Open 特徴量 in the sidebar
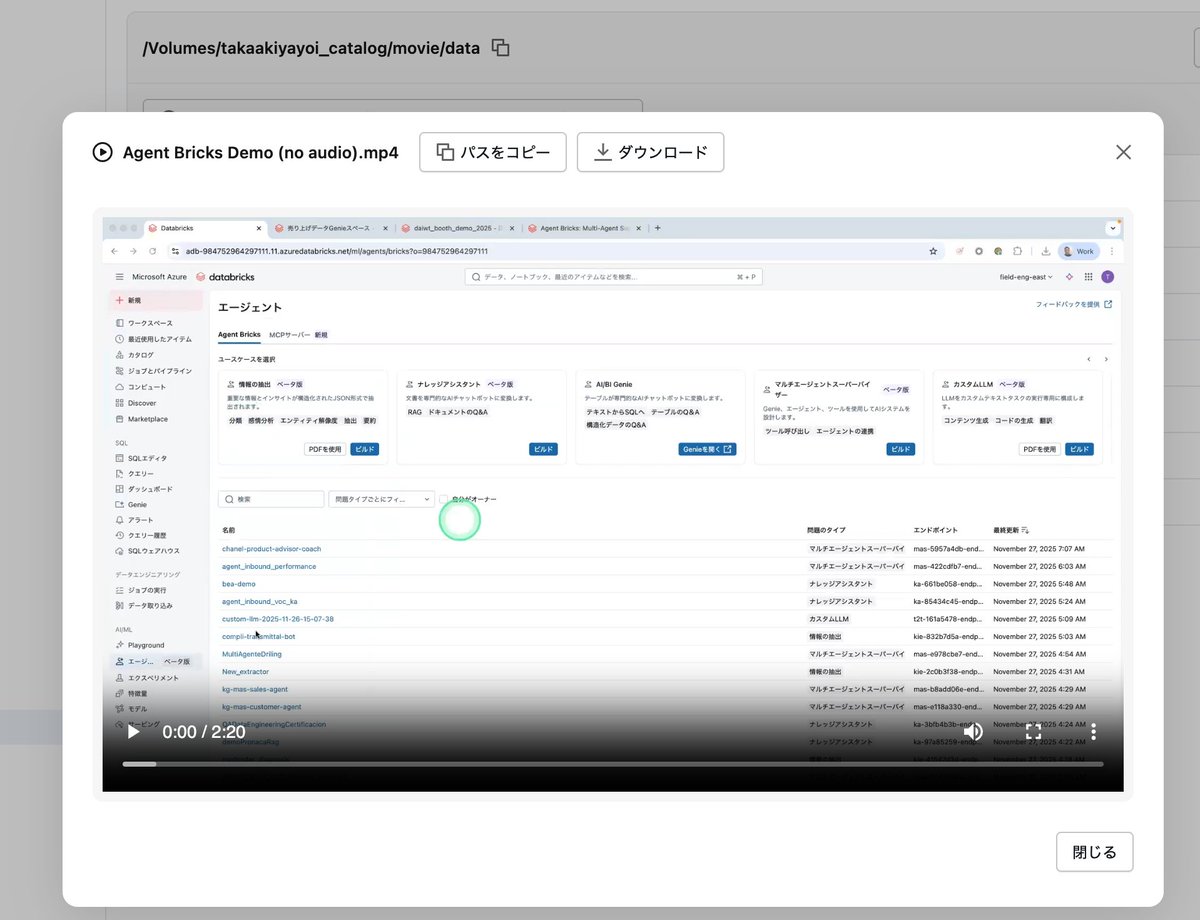1200x920 pixels. (132, 693)
